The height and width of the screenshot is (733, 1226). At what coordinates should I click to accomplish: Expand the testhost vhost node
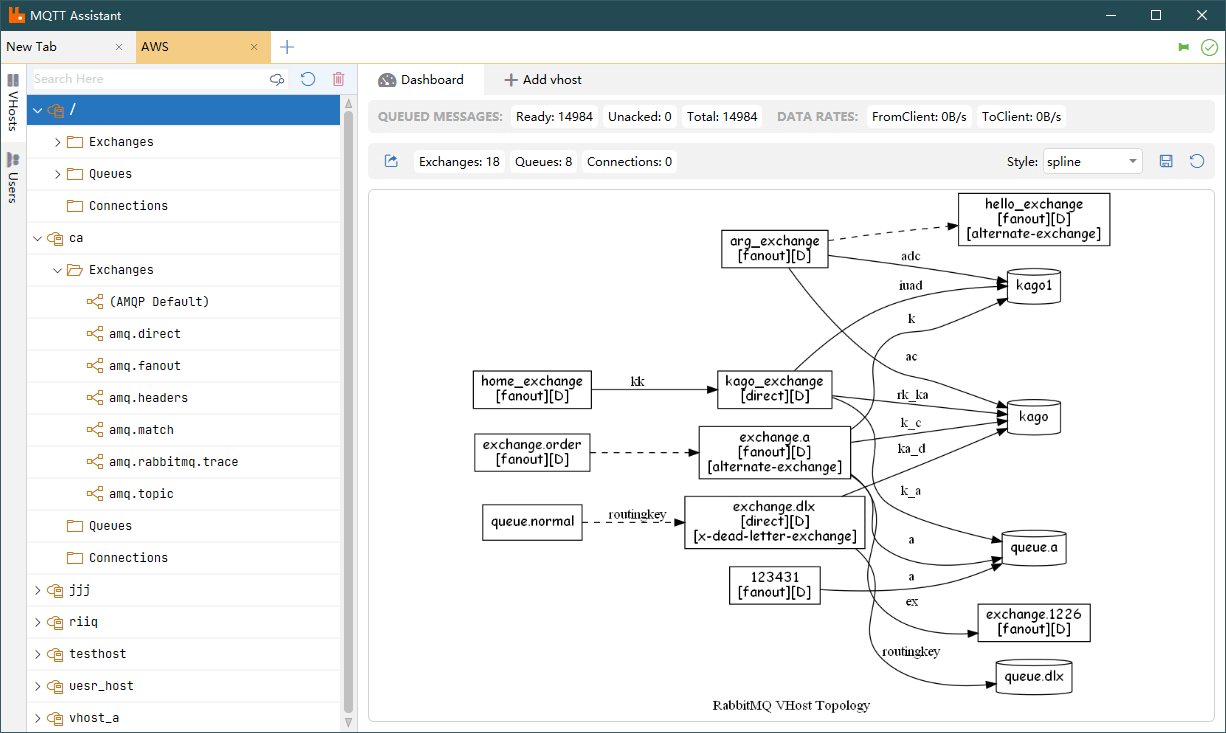pos(37,654)
